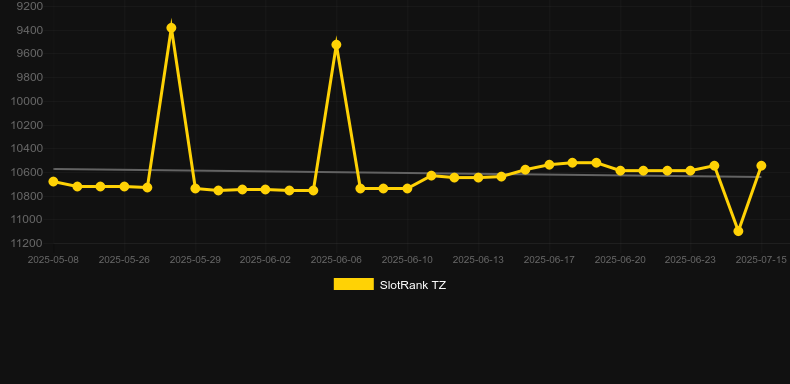Click the 2025-05-08 date axis label

pos(53,260)
